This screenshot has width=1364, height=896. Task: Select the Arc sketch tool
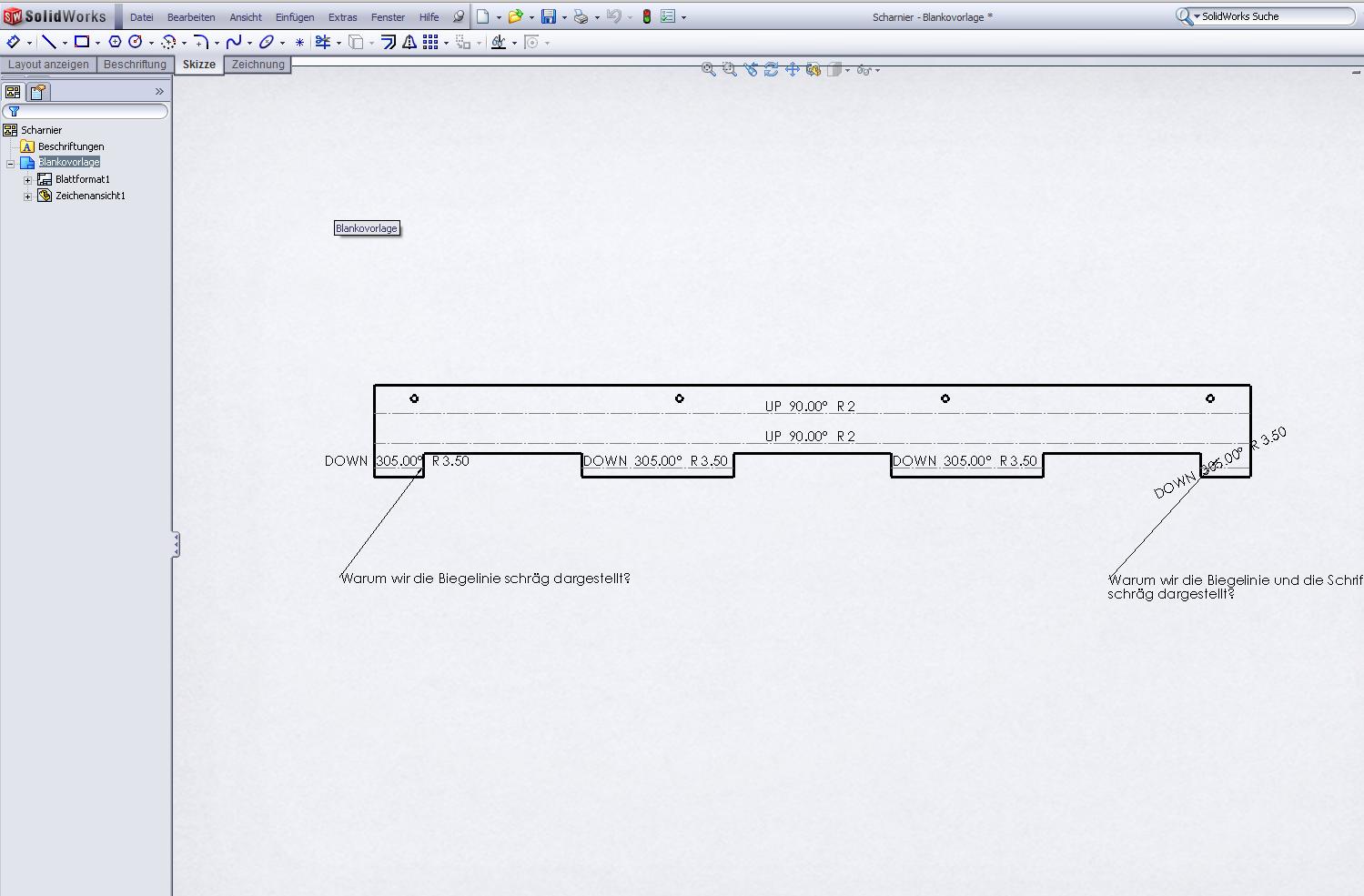(168, 42)
